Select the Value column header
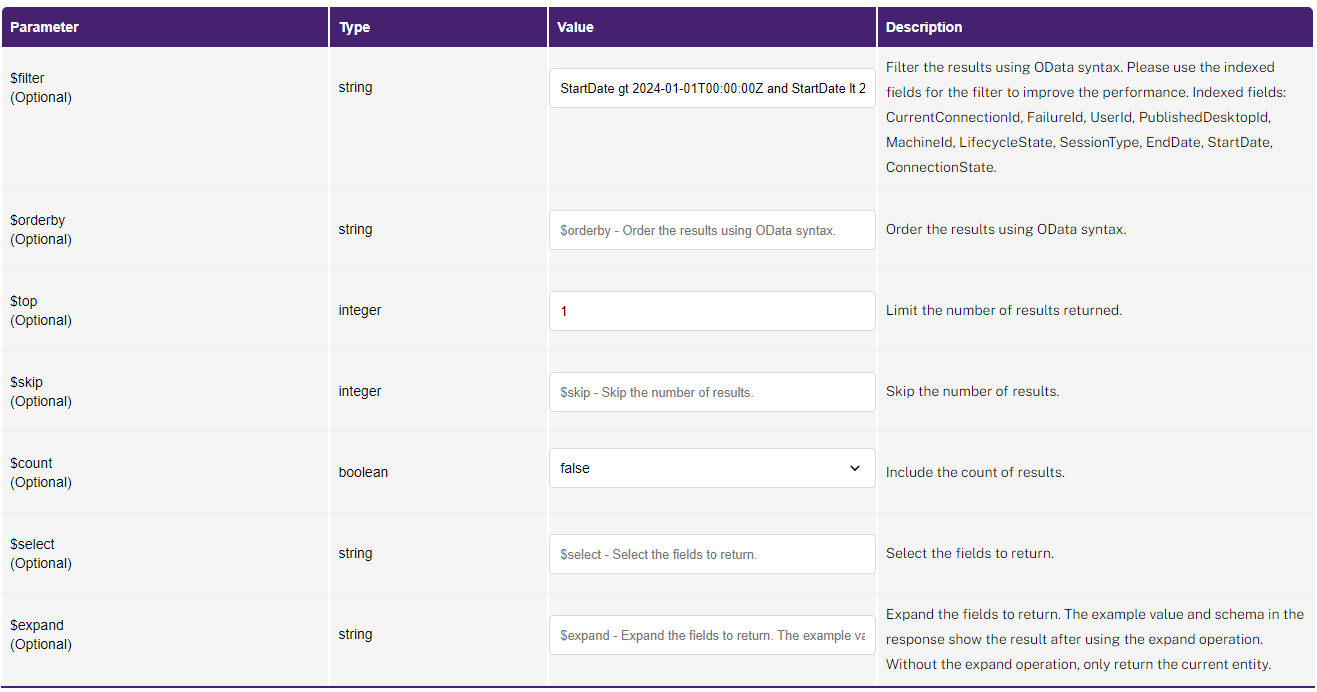 click(x=575, y=27)
